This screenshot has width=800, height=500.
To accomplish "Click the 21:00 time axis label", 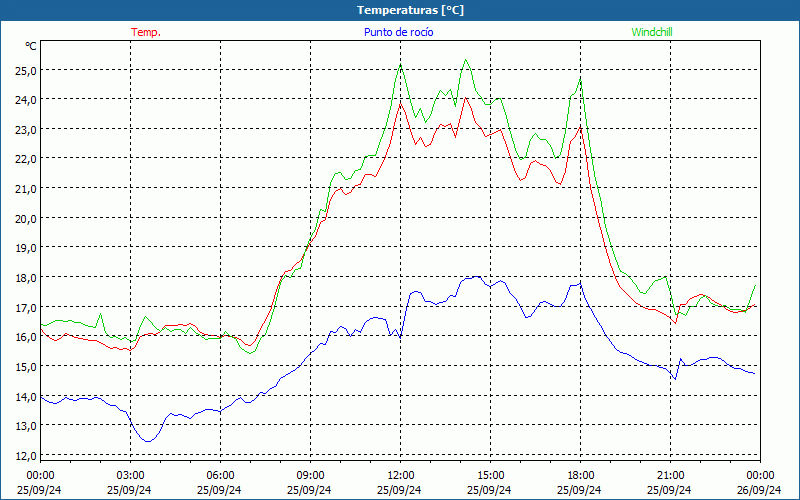I will [670, 476].
